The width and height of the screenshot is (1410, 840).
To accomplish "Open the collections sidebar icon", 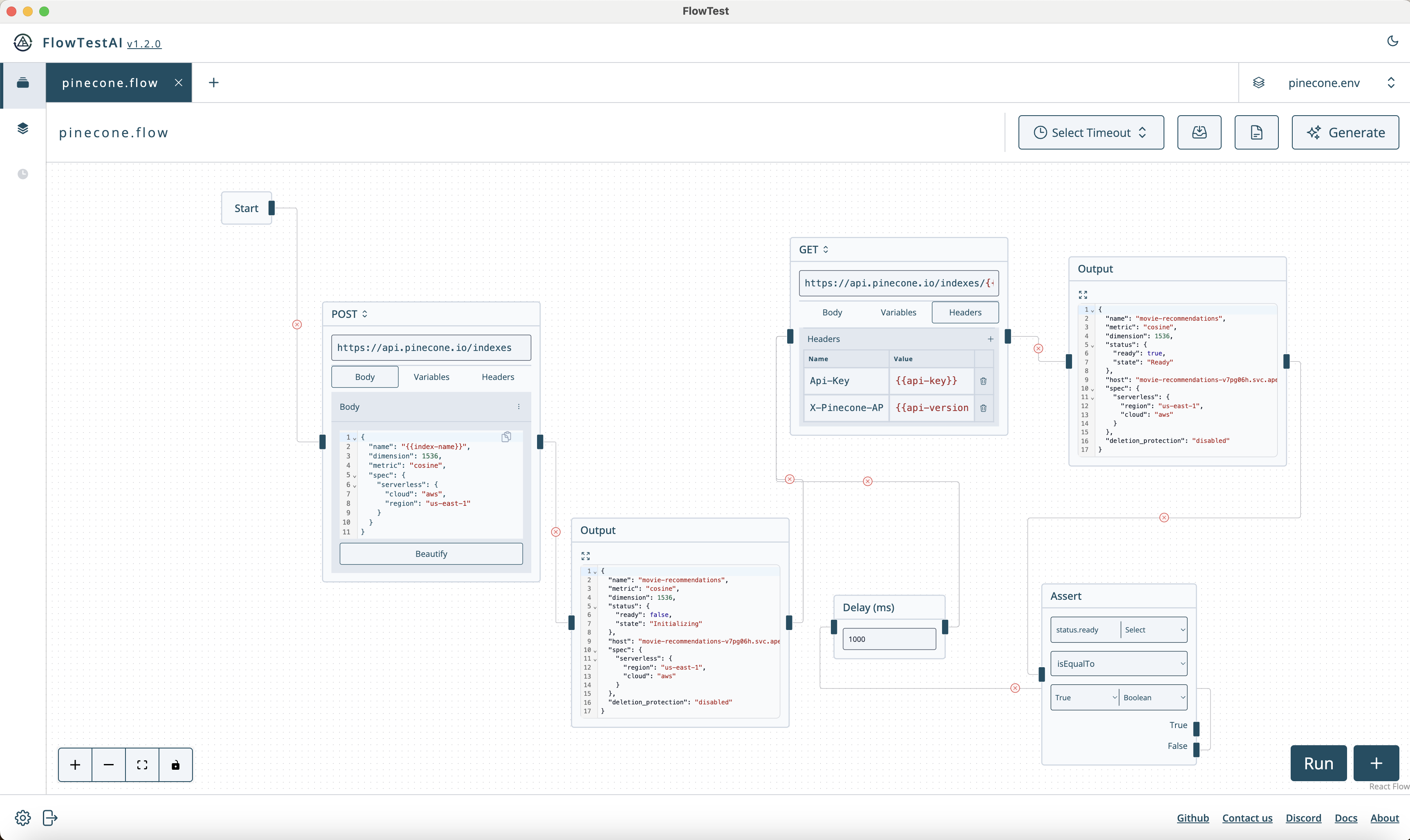I will (x=22, y=83).
